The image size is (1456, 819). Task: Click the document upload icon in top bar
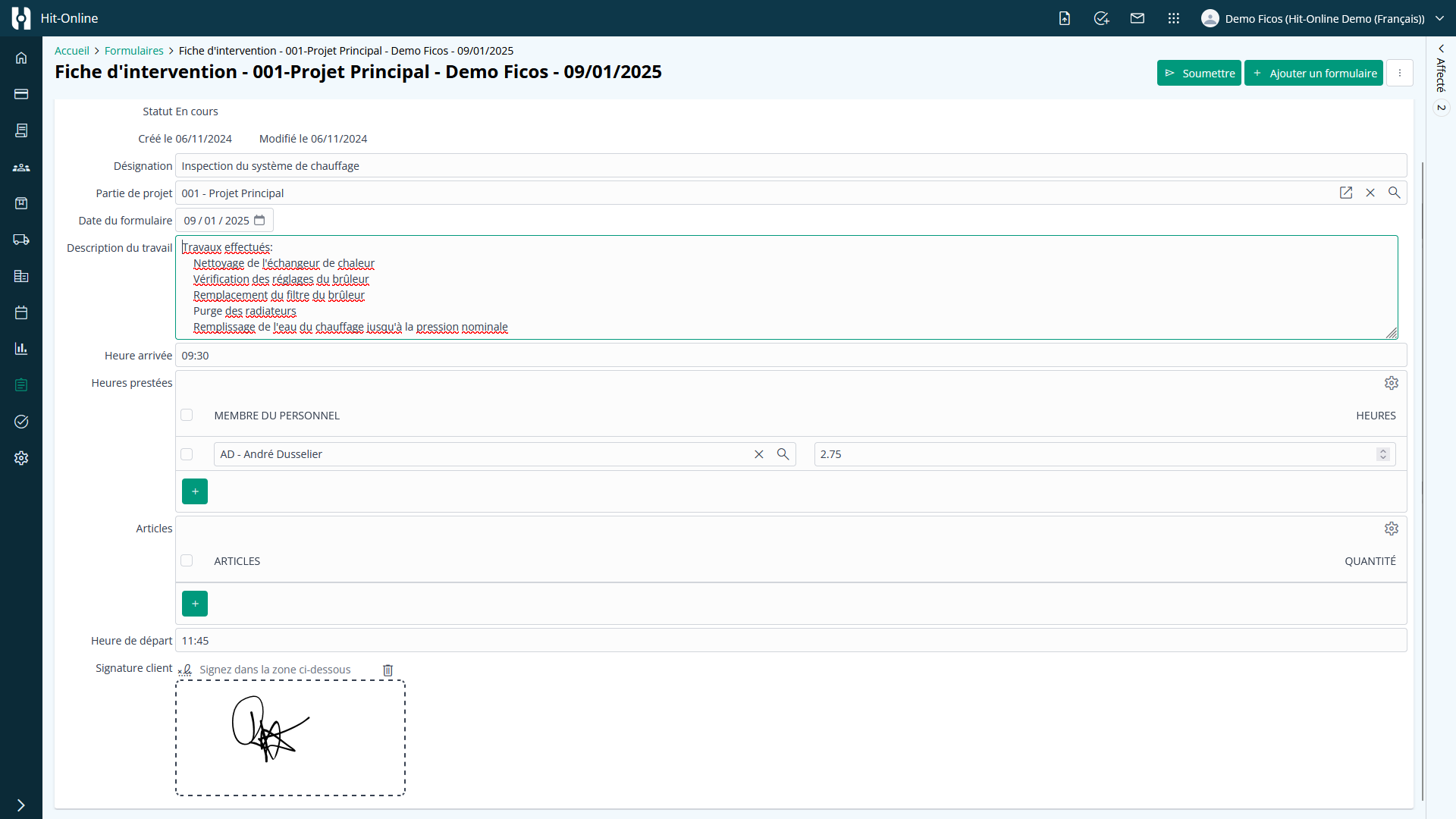coord(1065,18)
